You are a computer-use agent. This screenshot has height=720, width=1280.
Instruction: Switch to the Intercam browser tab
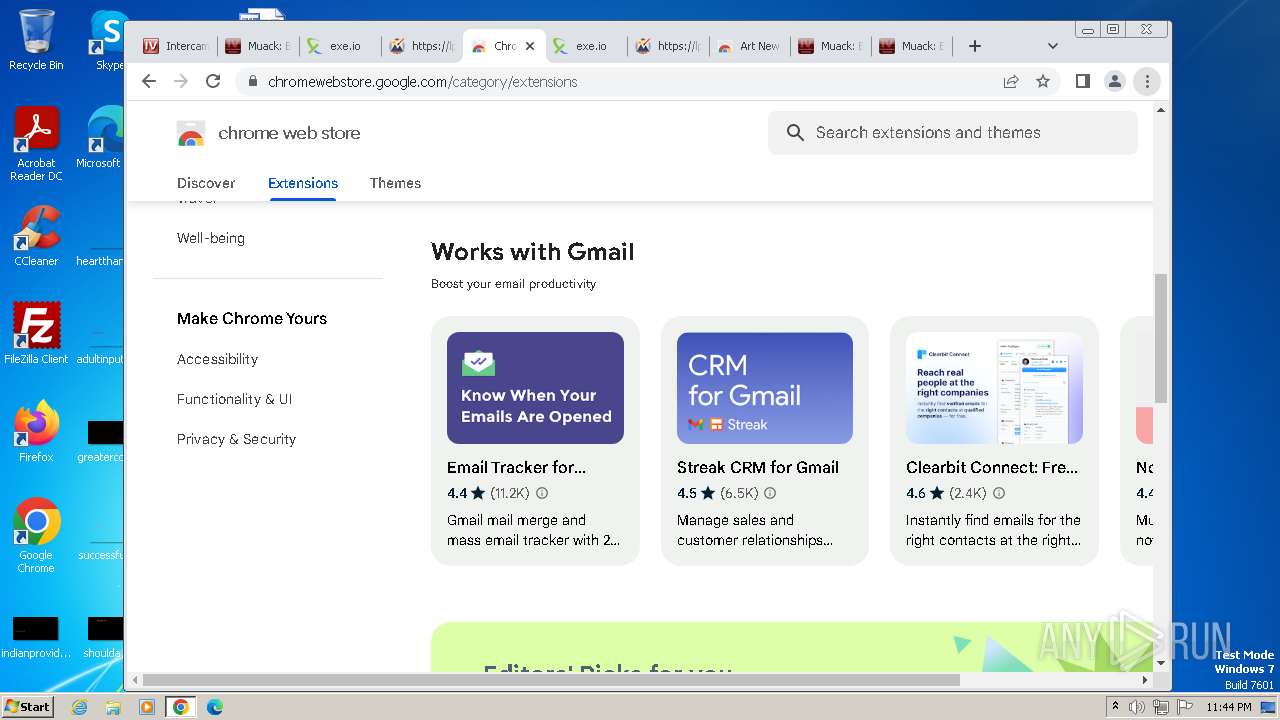(x=175, y=46)
